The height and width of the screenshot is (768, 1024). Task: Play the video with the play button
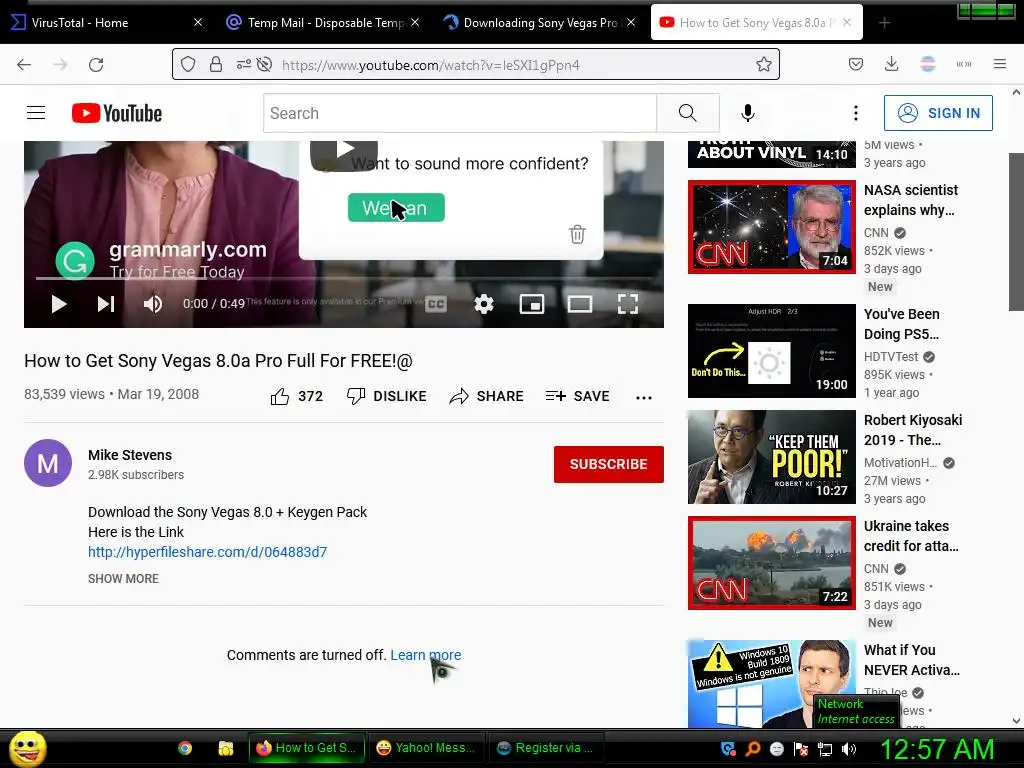click(x=59, y=304)
